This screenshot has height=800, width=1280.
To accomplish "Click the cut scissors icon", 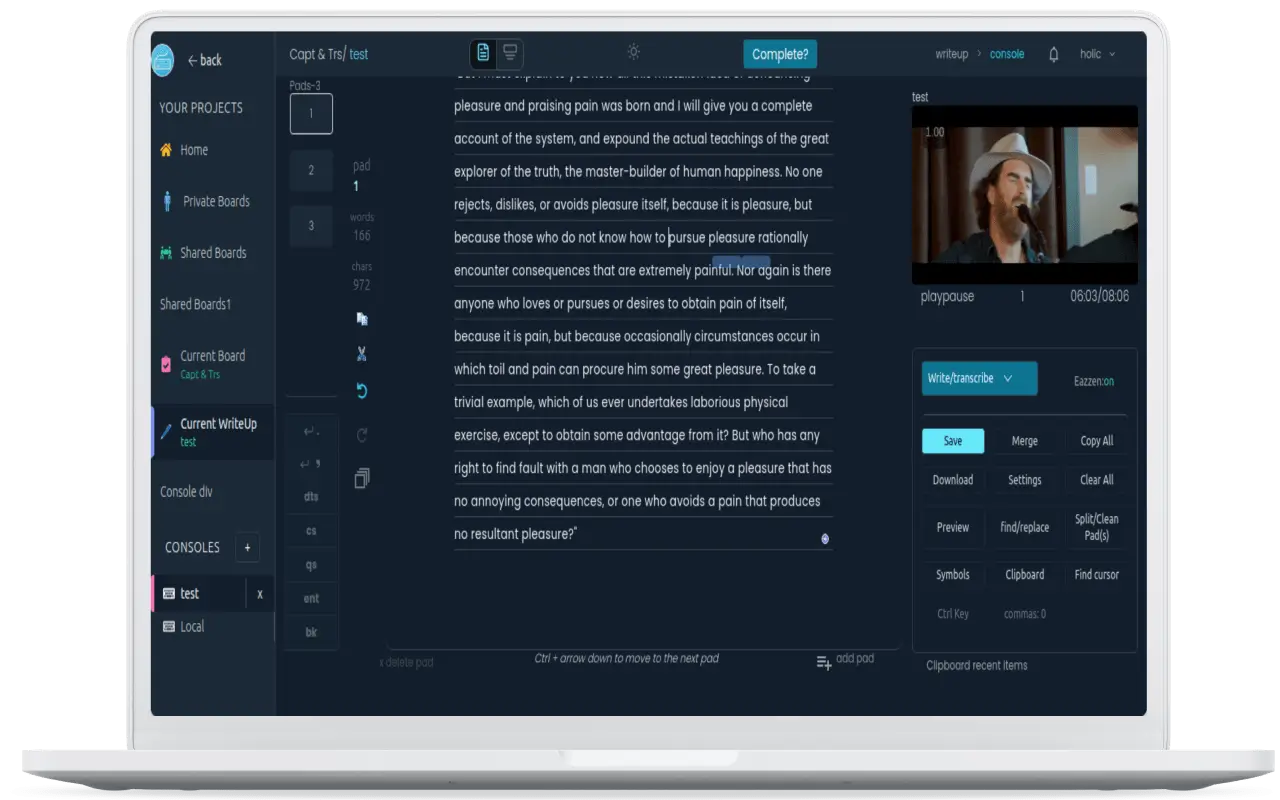I will tap(362, 353).
